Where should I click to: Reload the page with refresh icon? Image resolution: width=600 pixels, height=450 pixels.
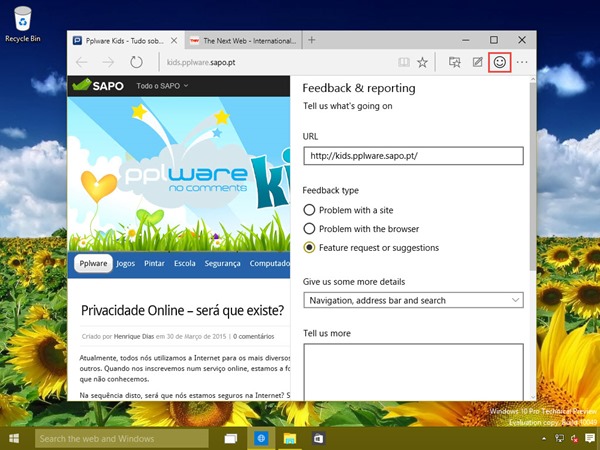136,62
